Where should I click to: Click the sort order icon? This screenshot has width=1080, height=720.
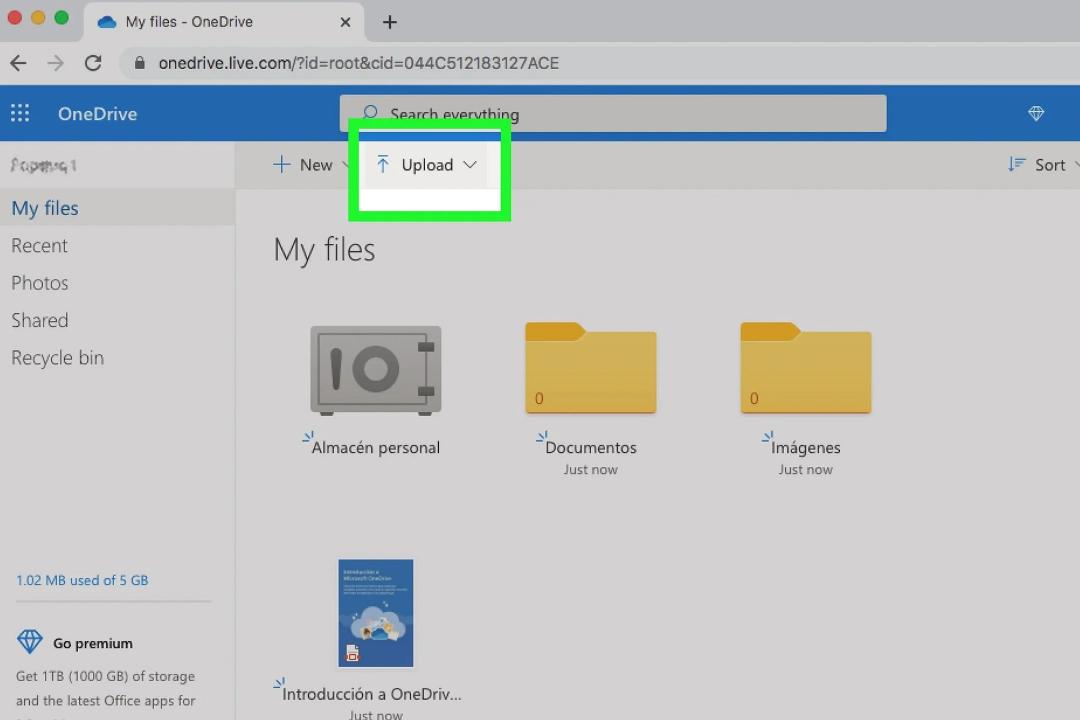pos(1017,164)
